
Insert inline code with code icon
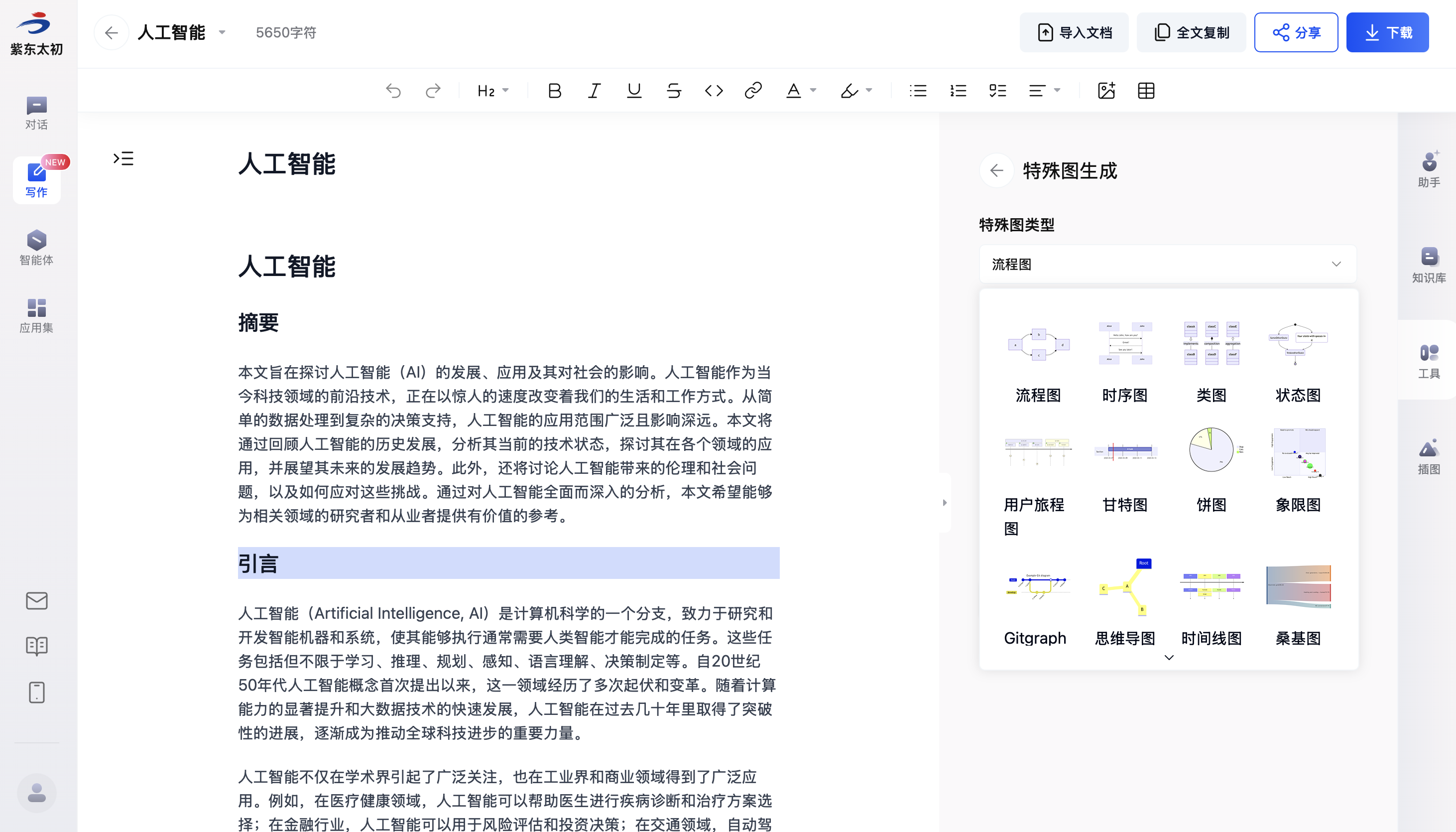(x=714, y=91)
